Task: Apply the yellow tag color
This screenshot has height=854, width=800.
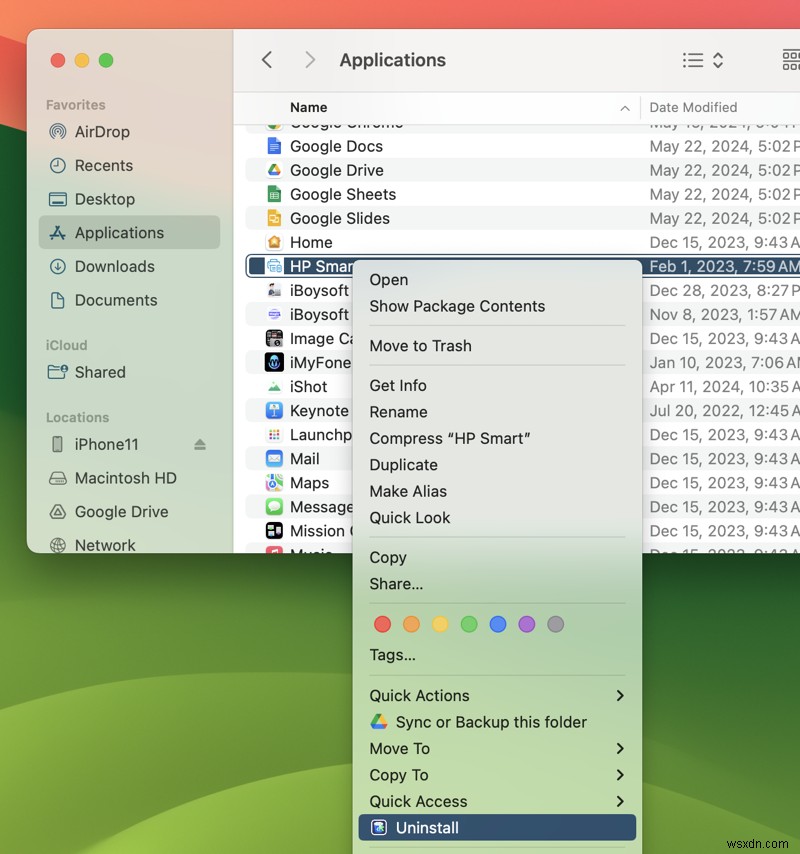Action: (x=440, y=624)
